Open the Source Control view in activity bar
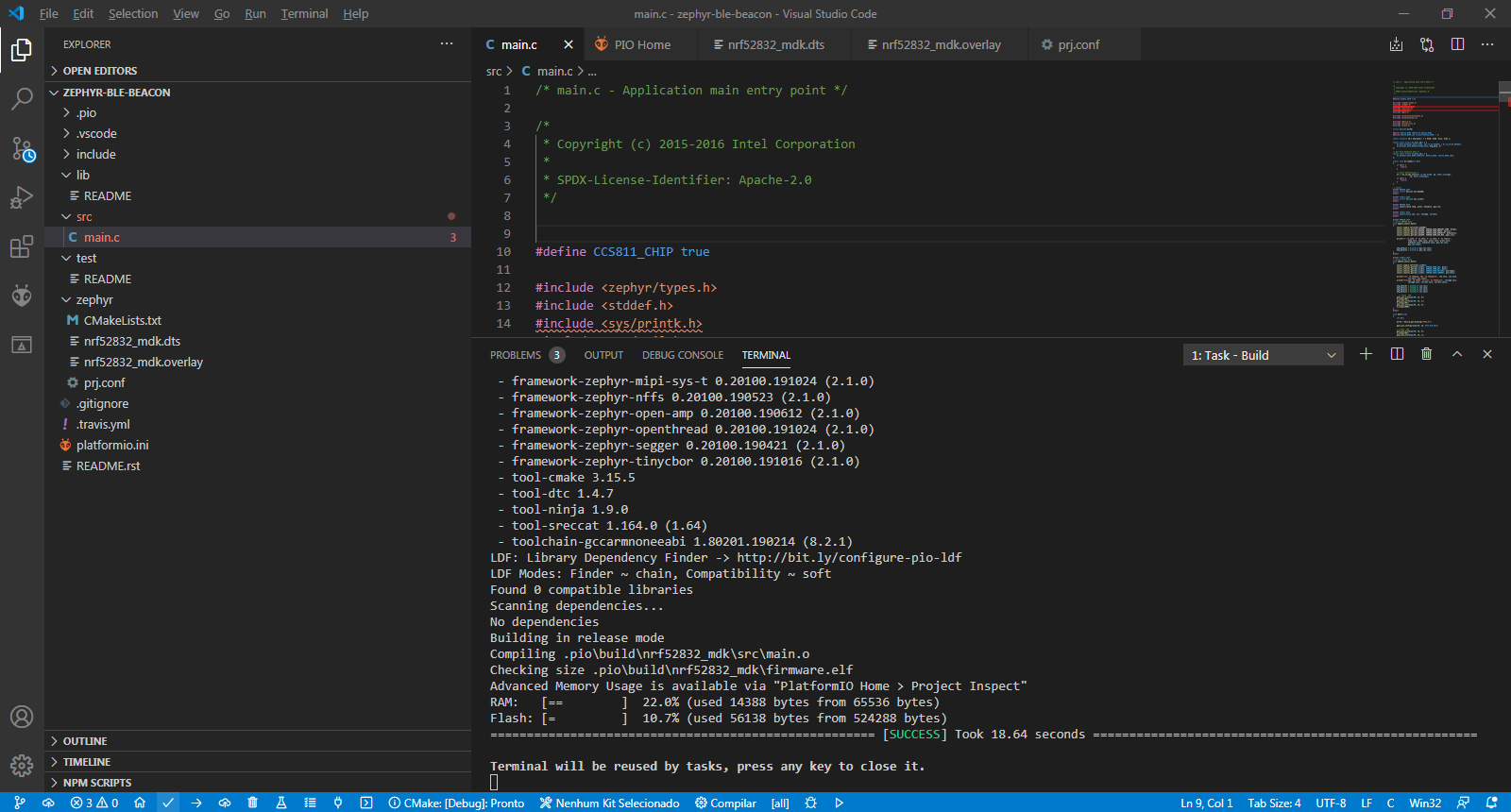Screen dimensions: 1511x812 (22, 148)
